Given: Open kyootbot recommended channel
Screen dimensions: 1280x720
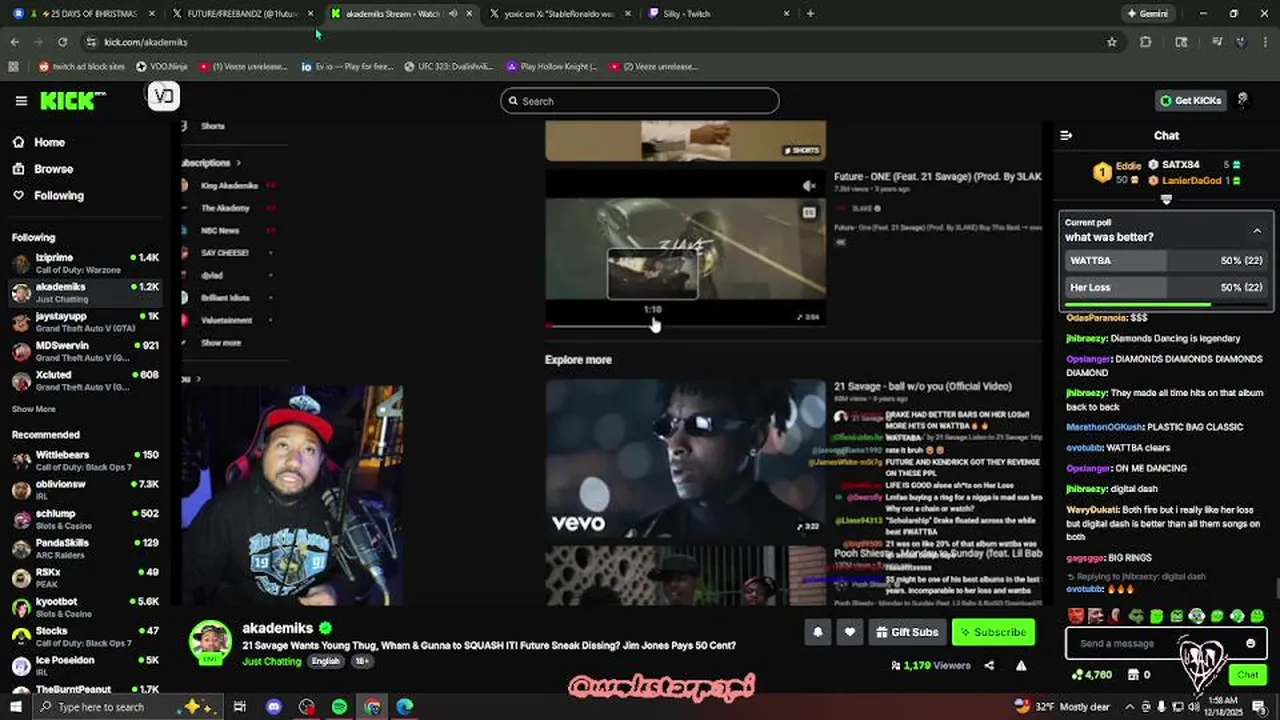Looking at the screenshot, I should pyautogui.click(x=86, y=607).
